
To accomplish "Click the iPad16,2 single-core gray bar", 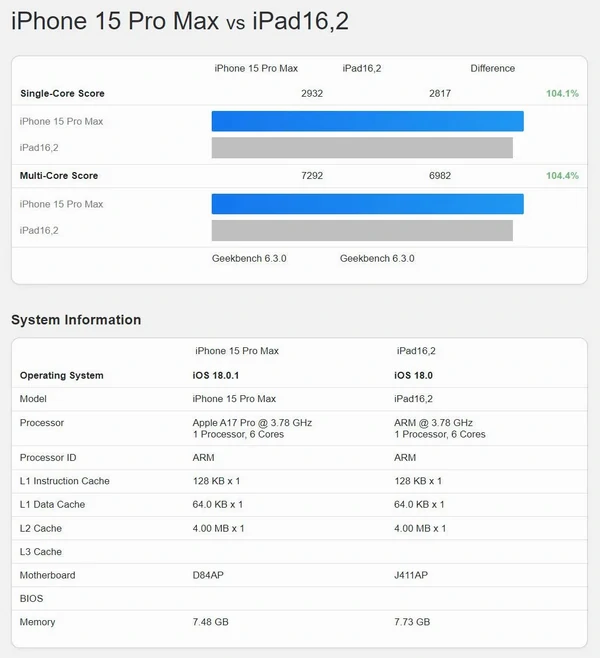I will (x=362, y=148).
